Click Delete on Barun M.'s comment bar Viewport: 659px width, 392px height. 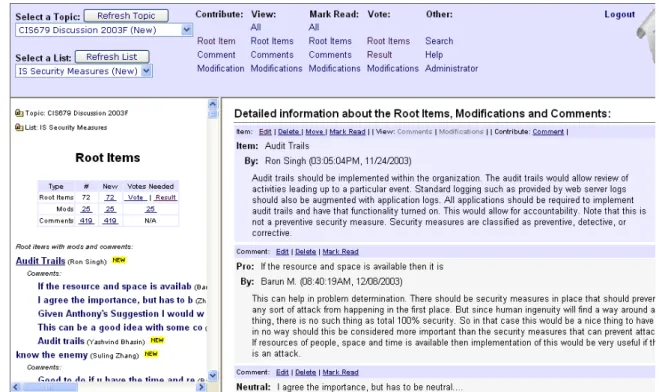306,252
